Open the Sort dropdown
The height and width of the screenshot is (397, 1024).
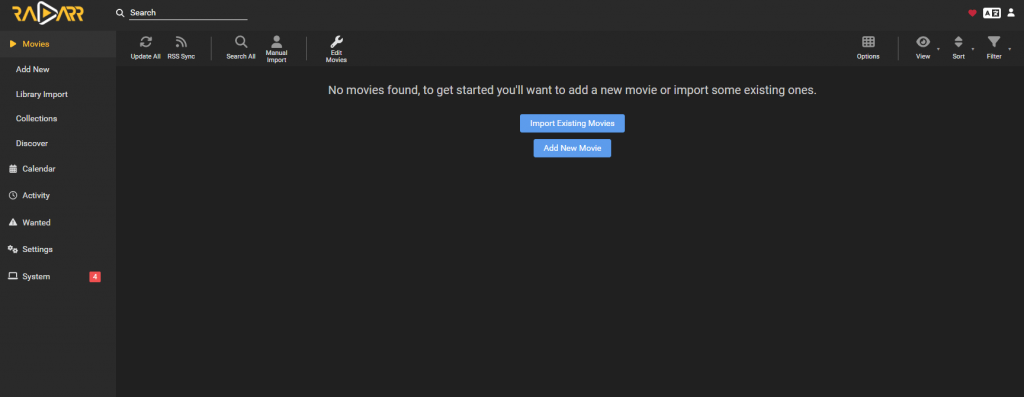(958, 48)
